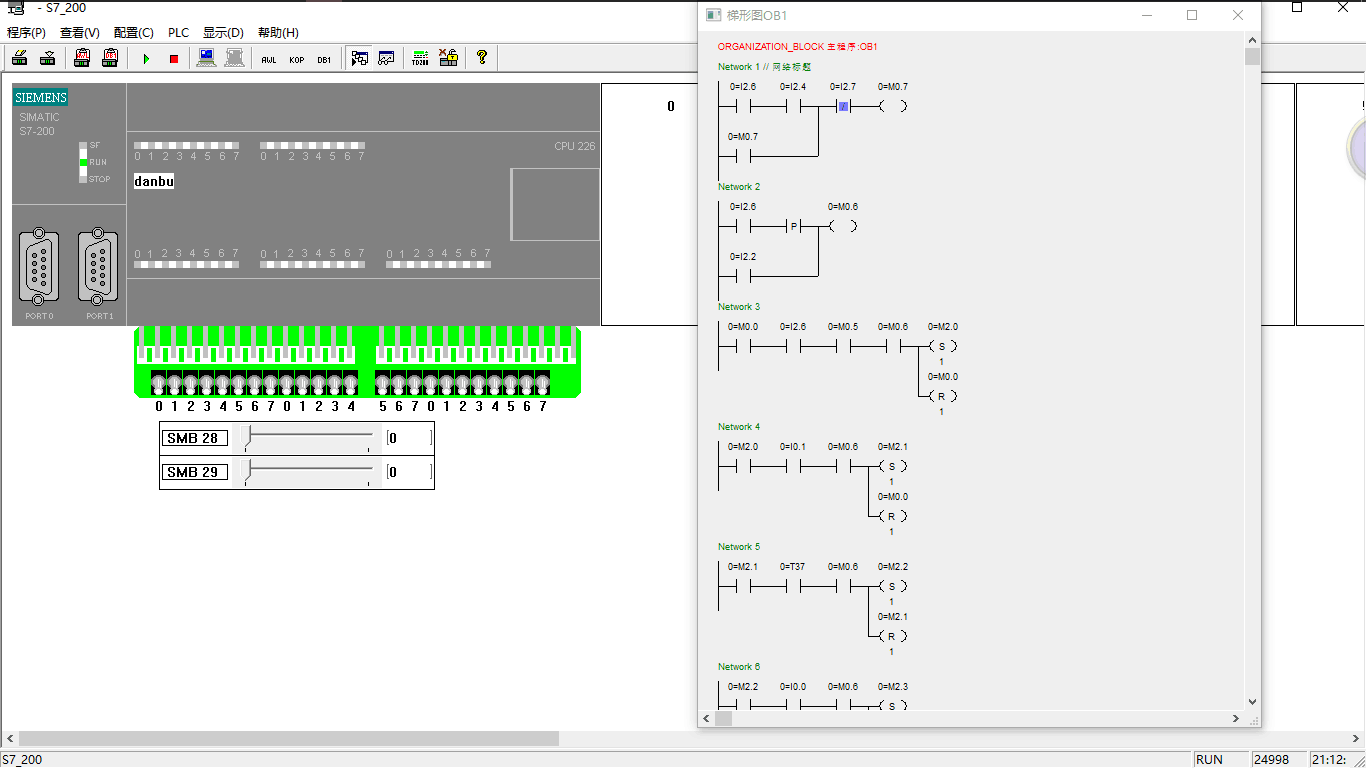The height and width of the screenshot is (768, 1366).
Task: Click the program status chart toolbar icon
Action: [x=360, y=58]
